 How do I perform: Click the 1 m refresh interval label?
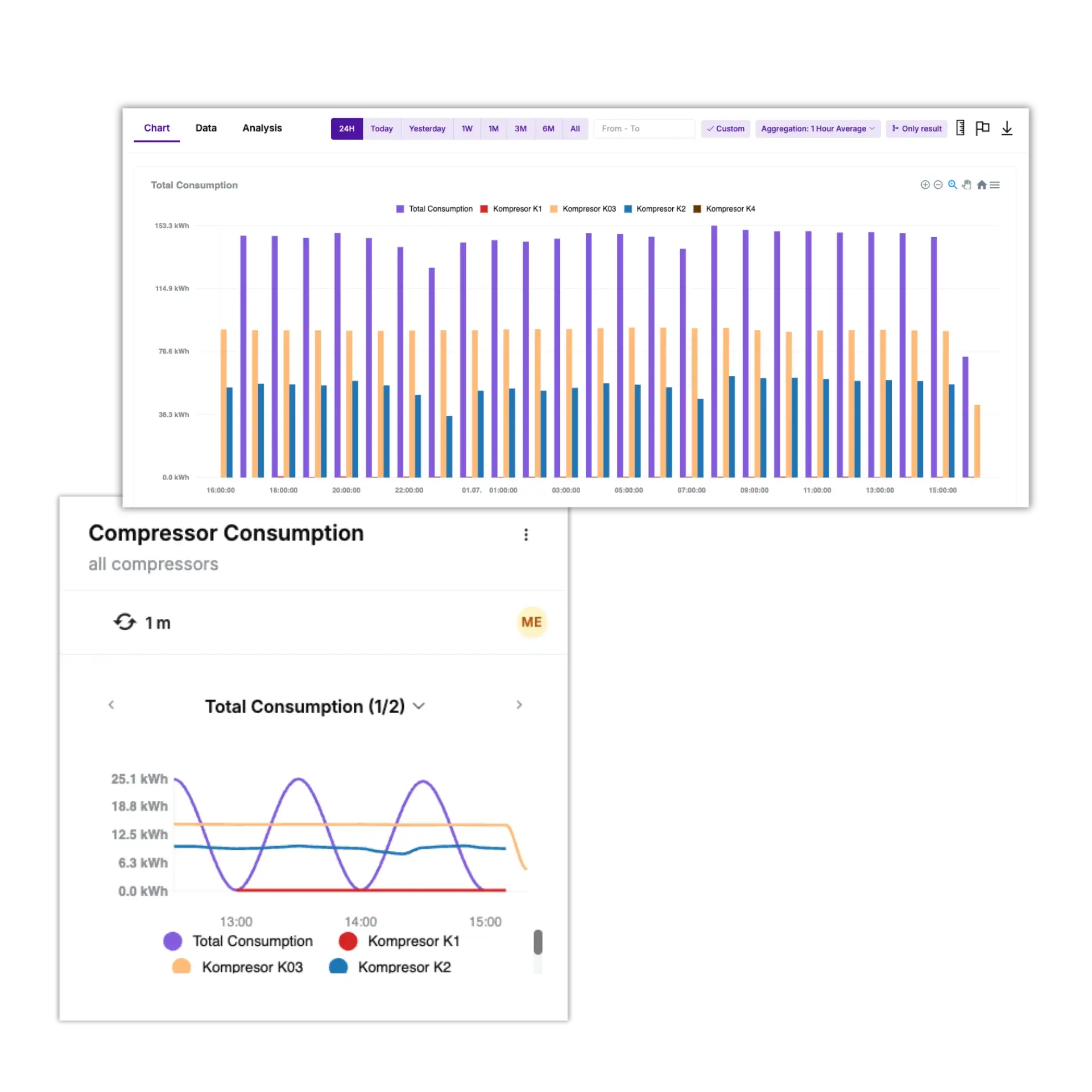158,623
